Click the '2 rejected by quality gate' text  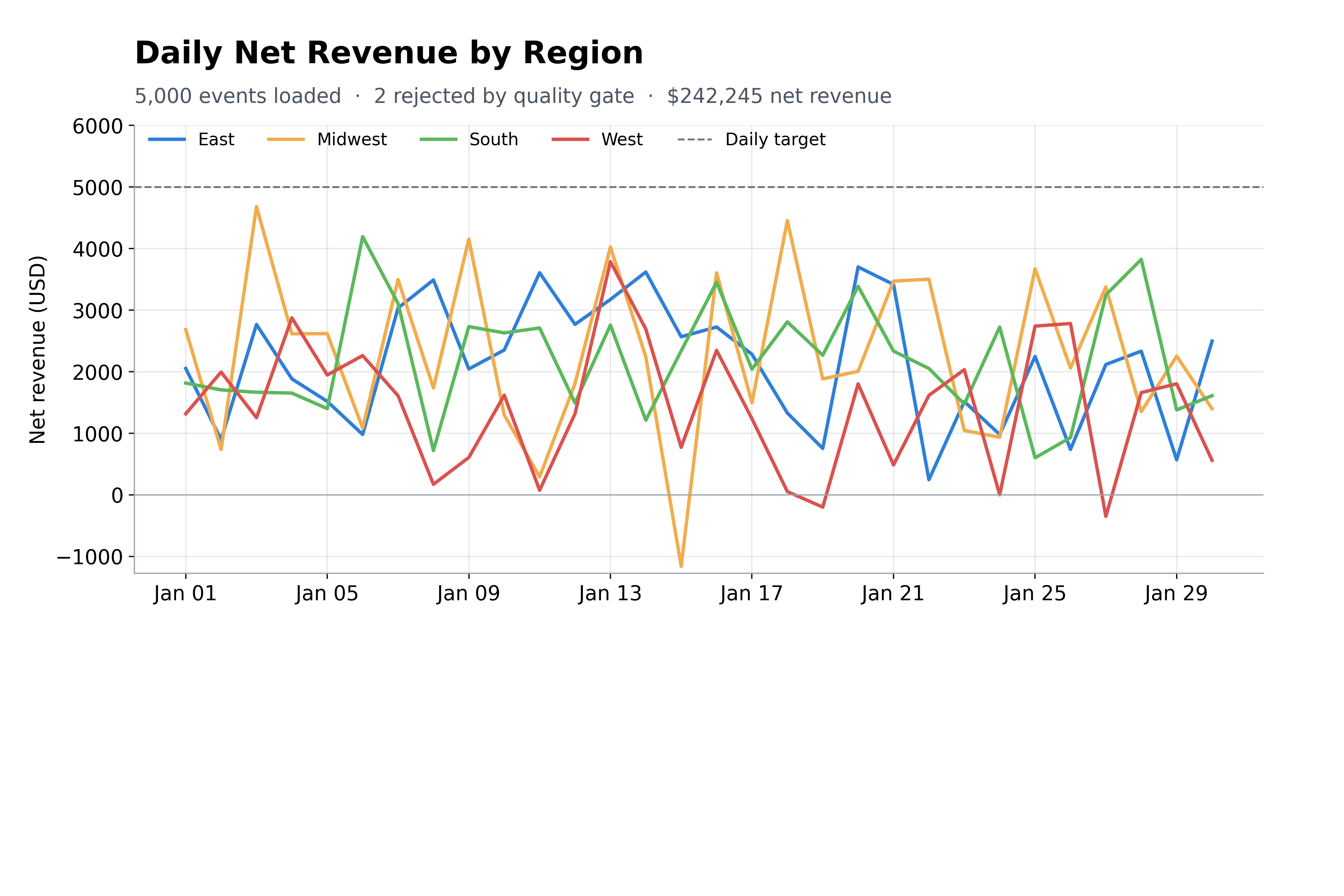tap(504, 96)
